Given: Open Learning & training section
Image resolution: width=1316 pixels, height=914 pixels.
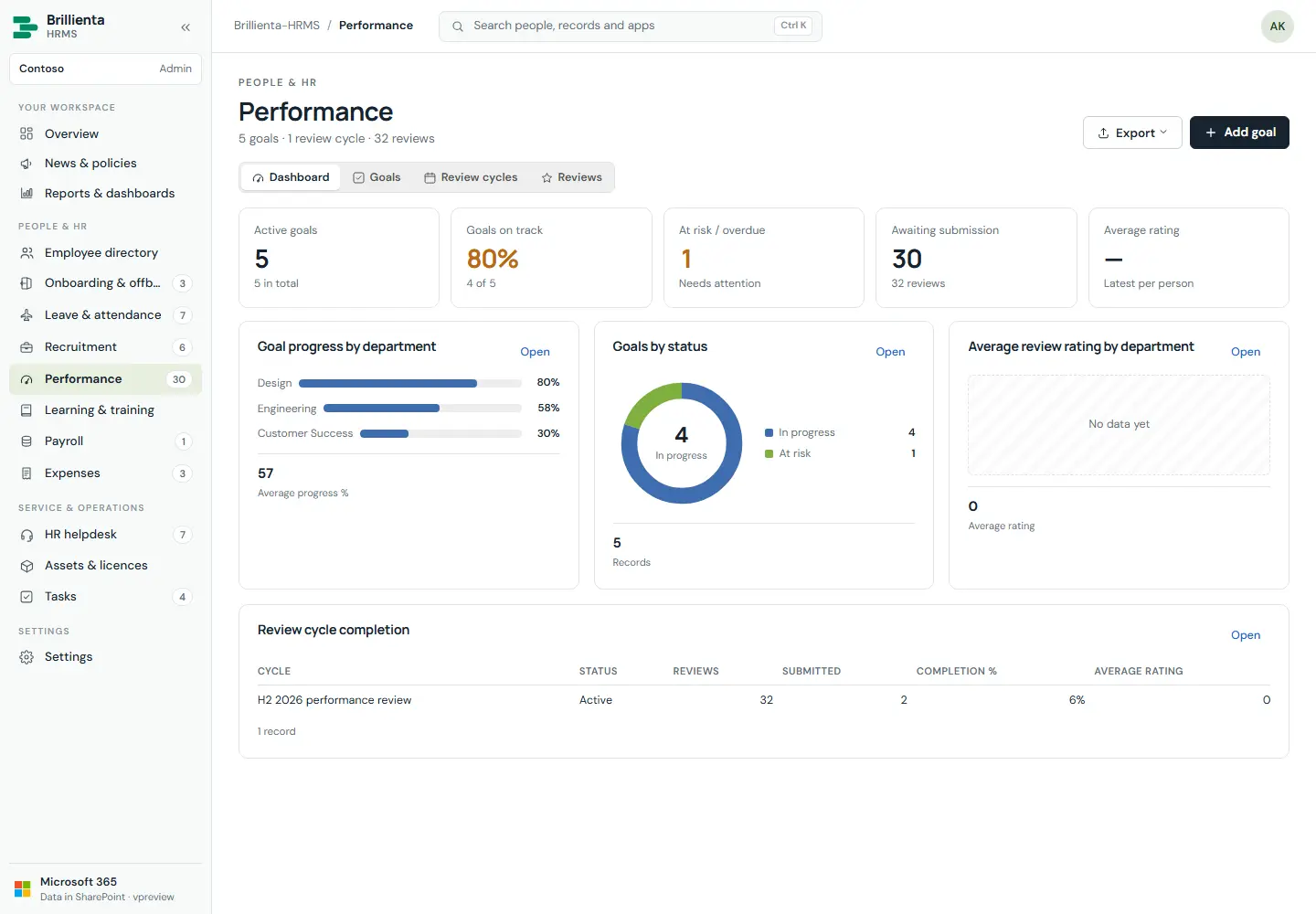Looking at the screenshot, I should click(x=105, y=409).
